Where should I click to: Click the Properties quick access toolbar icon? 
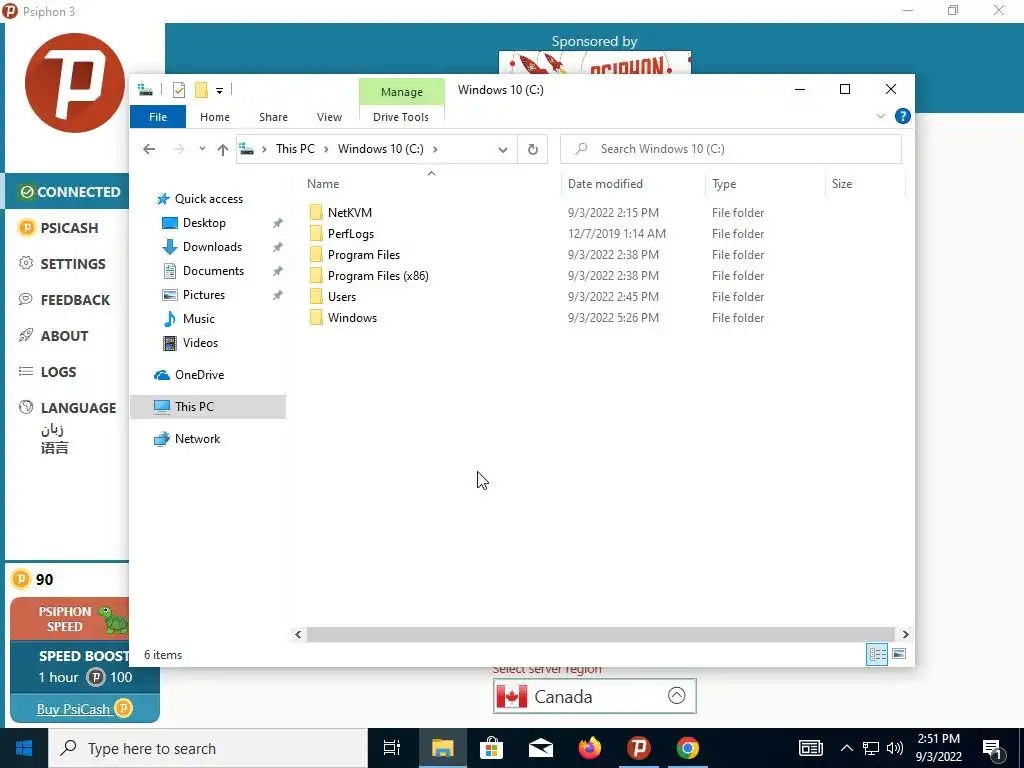[x=179, y=90]
